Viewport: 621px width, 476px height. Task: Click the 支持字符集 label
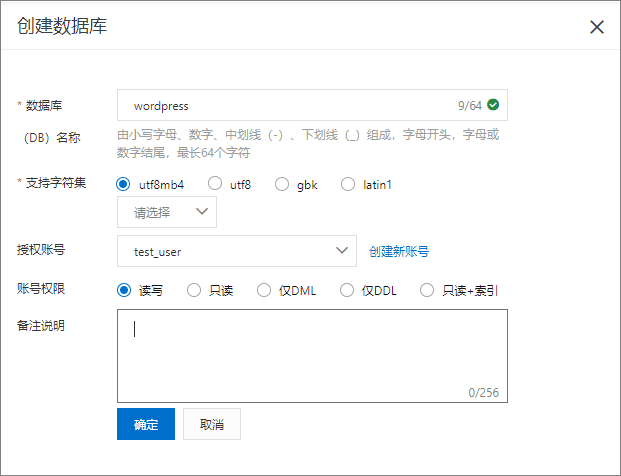[55, 183]
